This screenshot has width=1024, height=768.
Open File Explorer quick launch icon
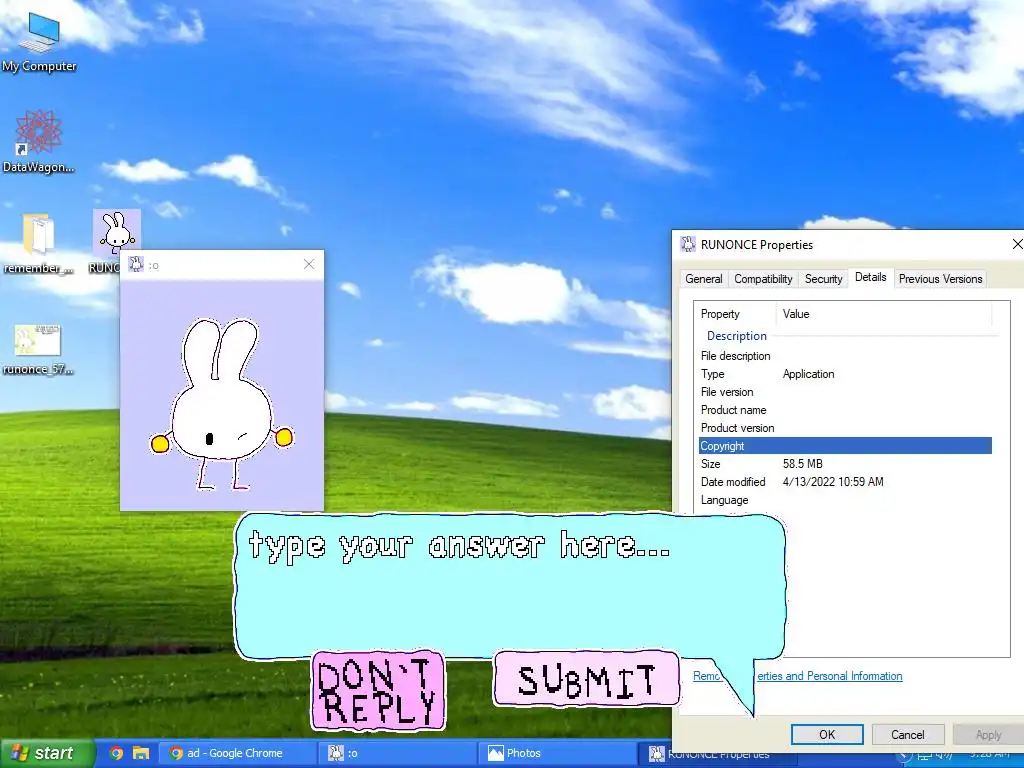[140, 753]
